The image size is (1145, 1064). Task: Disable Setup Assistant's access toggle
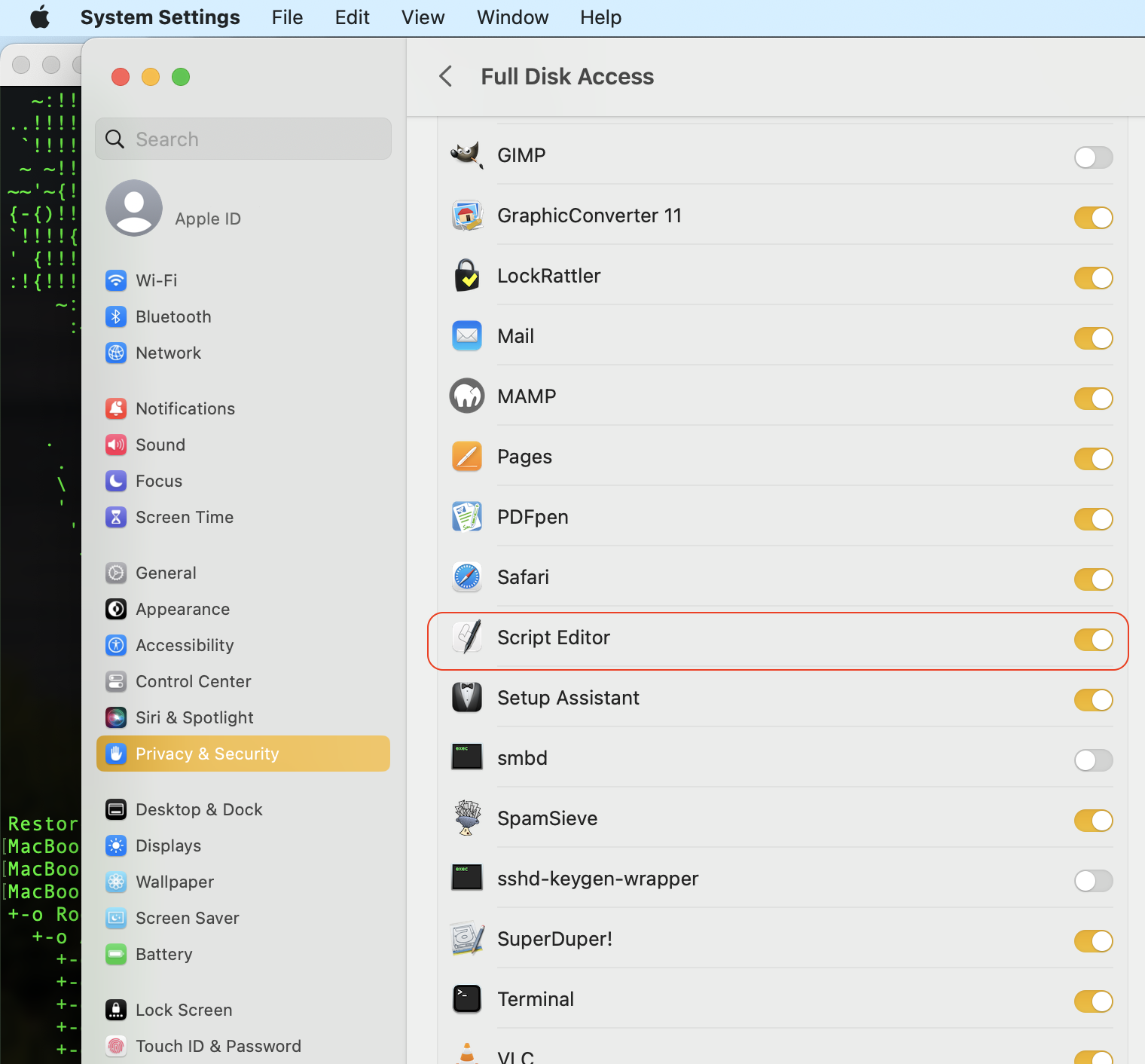click(1093, 700)
